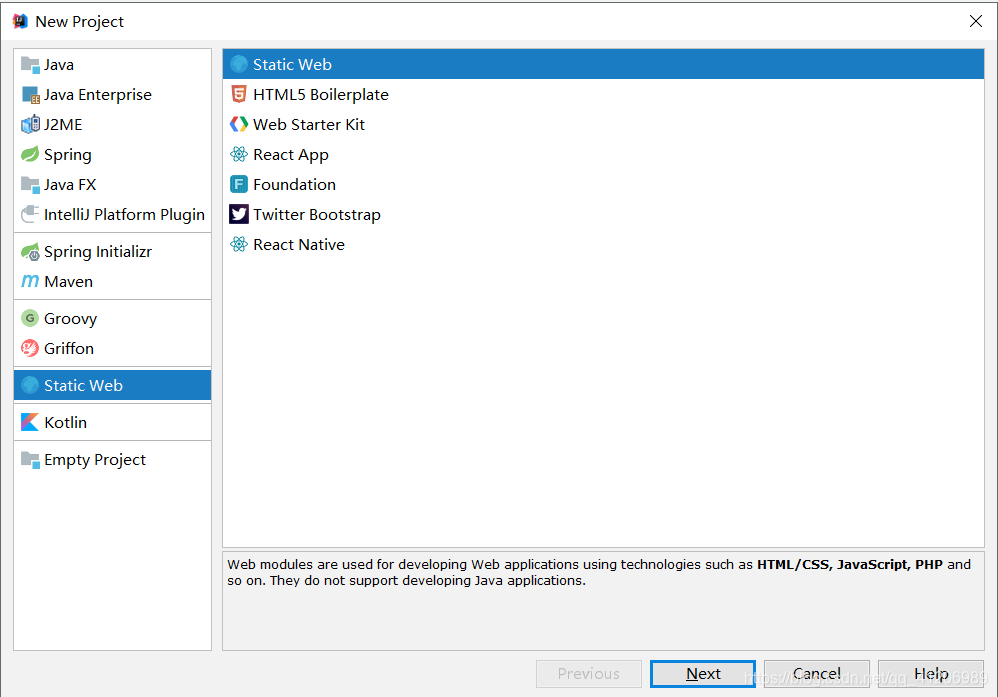Close the New Project dialog

tap(976, 21)
